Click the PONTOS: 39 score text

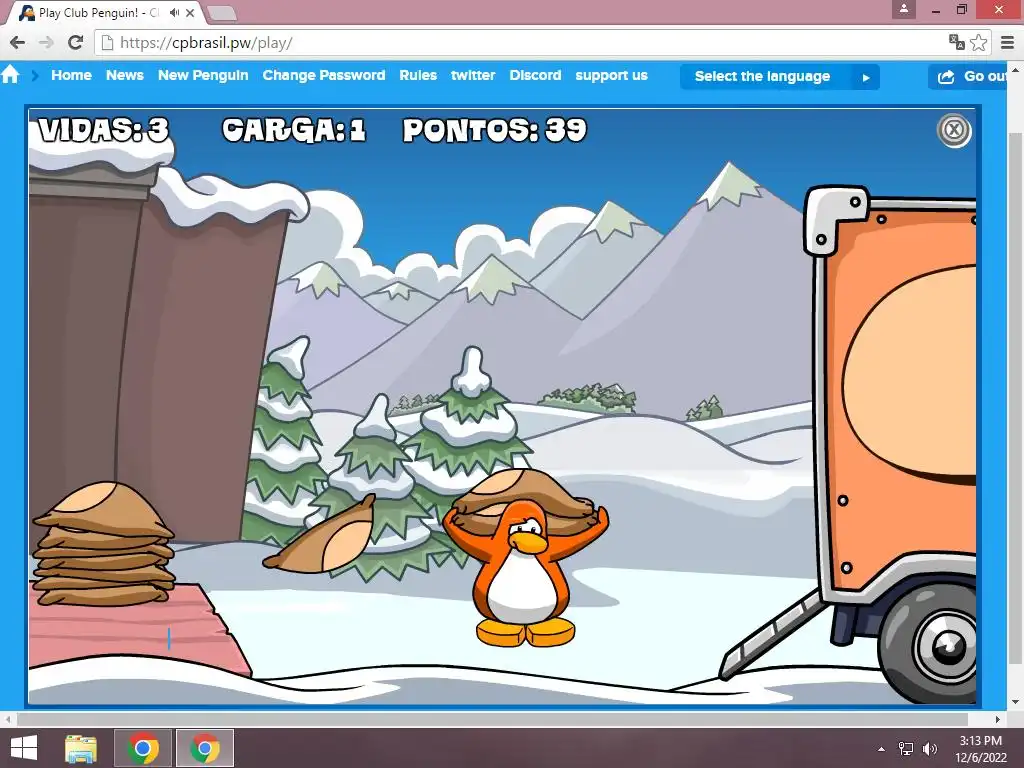tap(494, 130)
